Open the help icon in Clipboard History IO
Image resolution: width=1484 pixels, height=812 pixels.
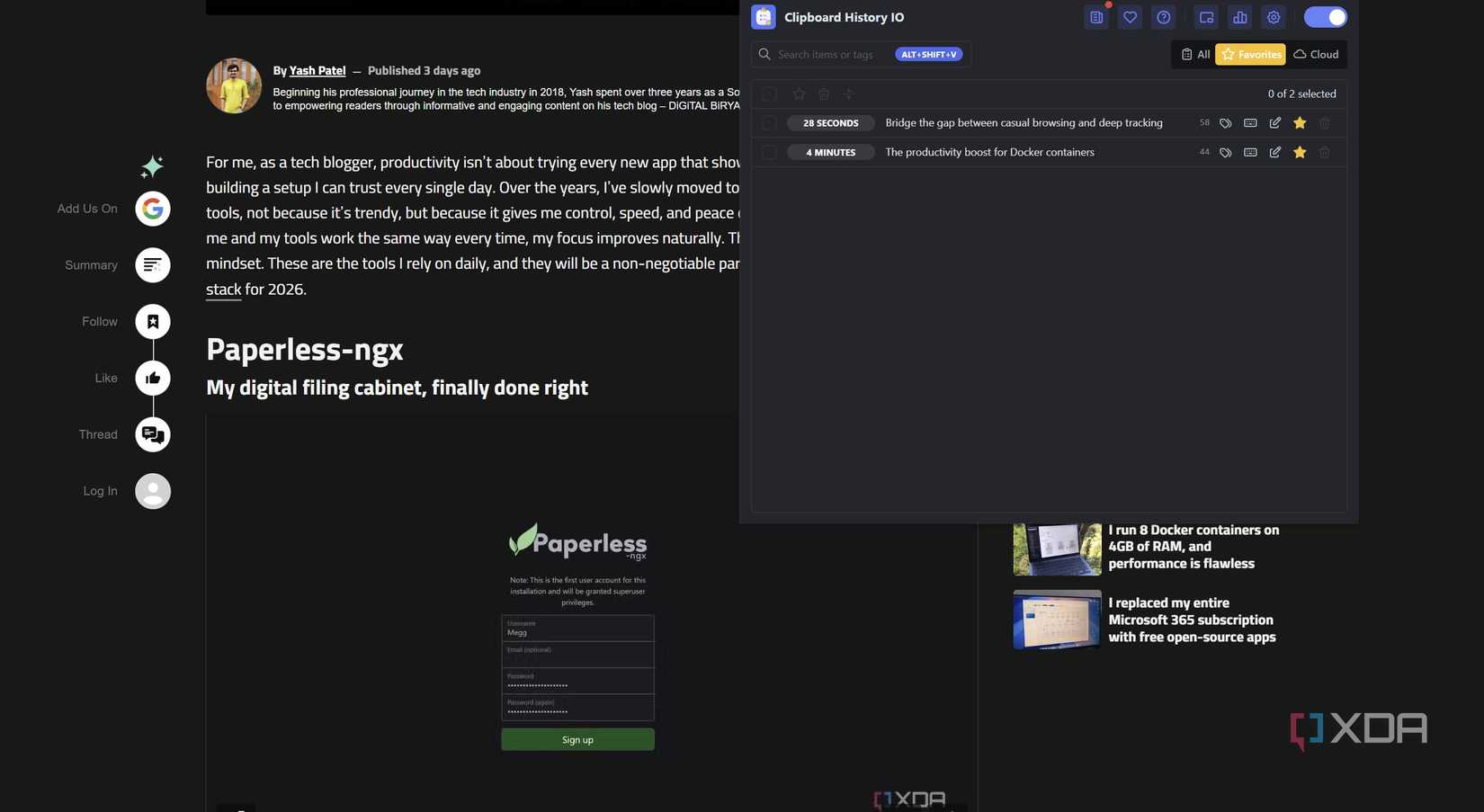coord(1163,17)
